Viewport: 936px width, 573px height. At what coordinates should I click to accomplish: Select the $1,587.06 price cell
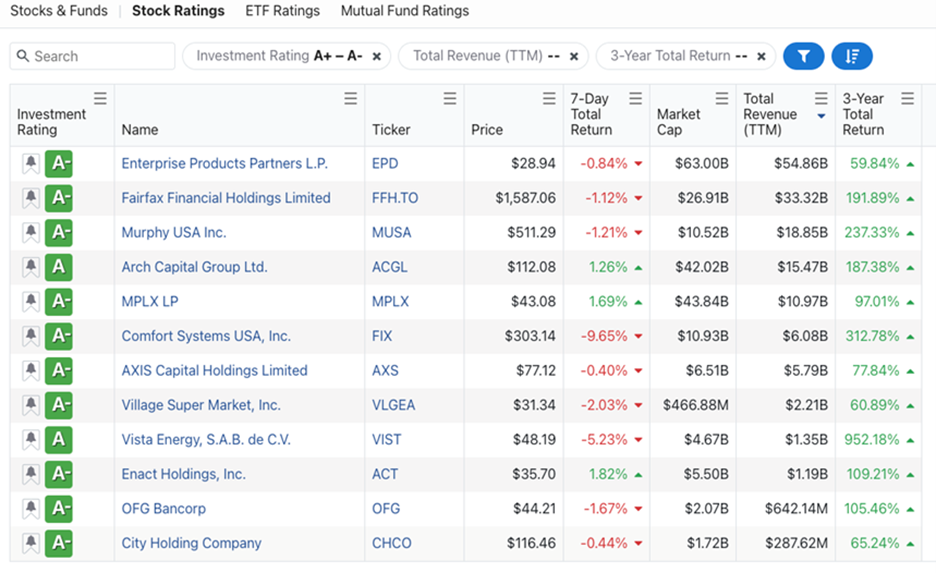click(x=525, y=198)
